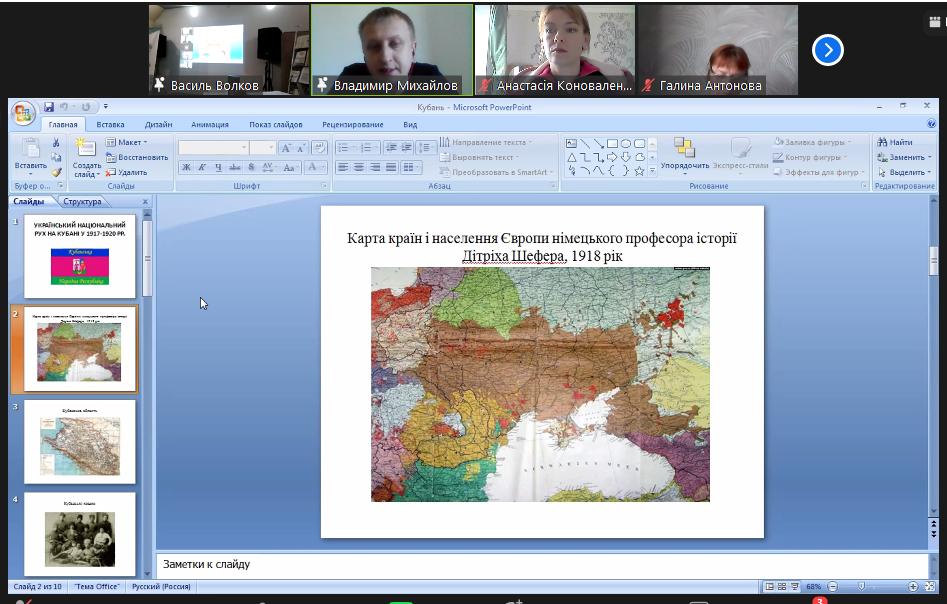Screen dimensions: 947x604
Task: Select slide 4 thumbnail with group photo
Action: pyautogui.click(x=80, y=535)
